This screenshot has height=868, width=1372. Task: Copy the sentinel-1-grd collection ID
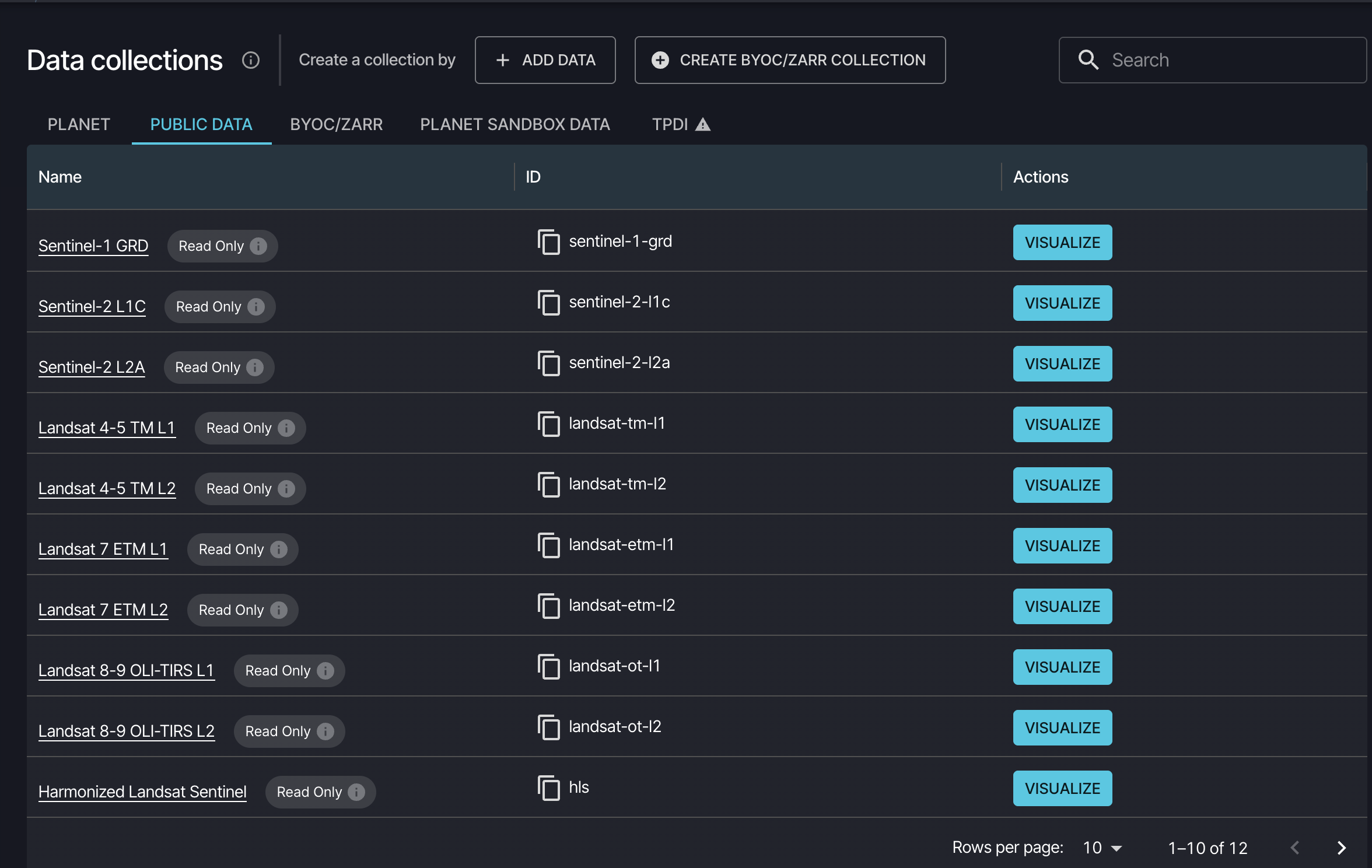click(548, 242)
